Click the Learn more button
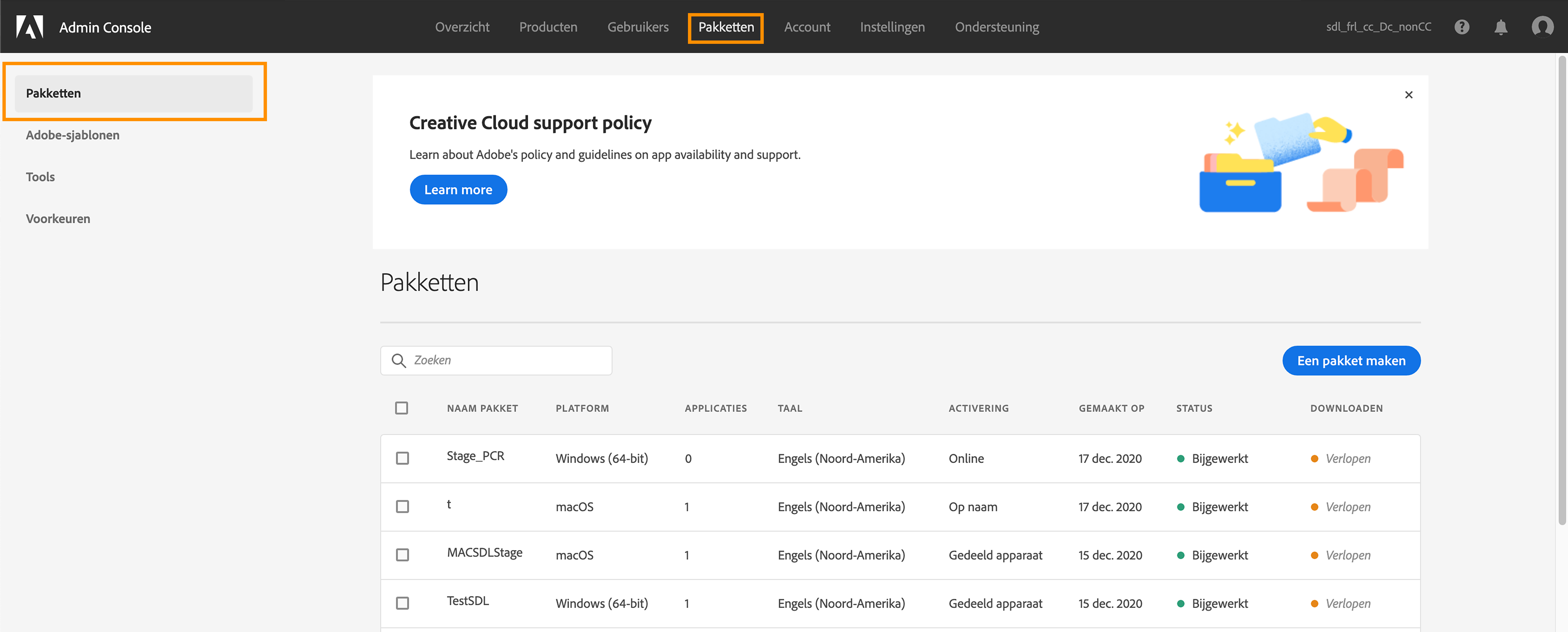The image size is (1568, 632). pyautogui.click(x=458, y=190)
